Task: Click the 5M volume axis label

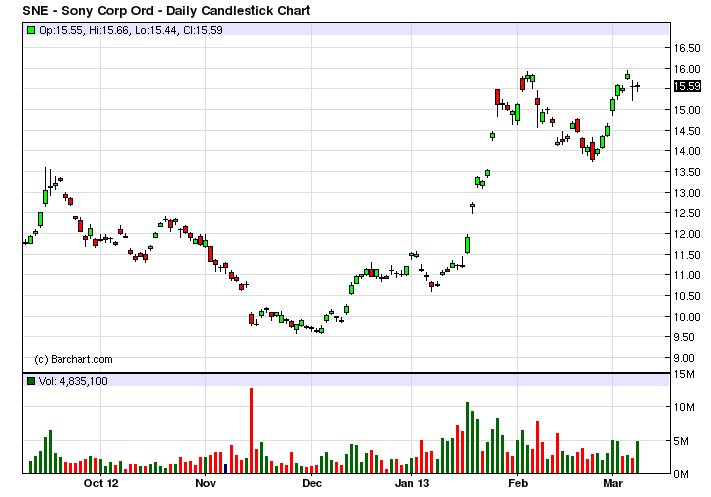Action: [x=682, y=441]
